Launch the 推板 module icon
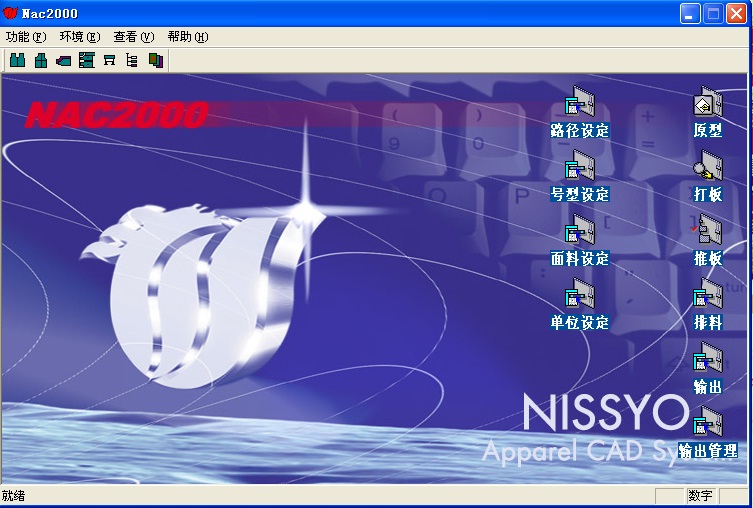 tap(707, 230)
